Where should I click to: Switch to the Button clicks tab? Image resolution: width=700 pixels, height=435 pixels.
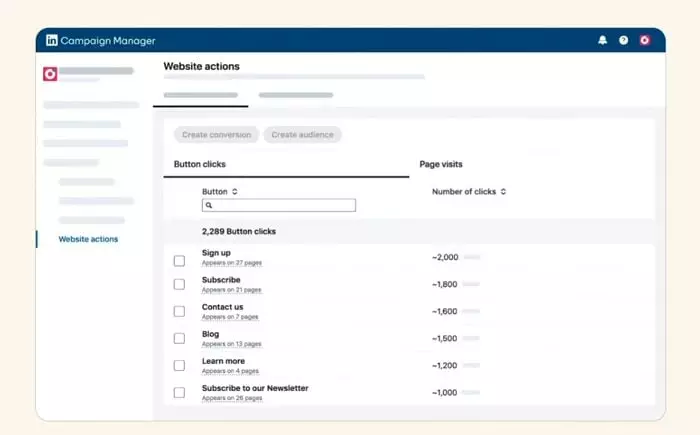(x=200, y=164)
